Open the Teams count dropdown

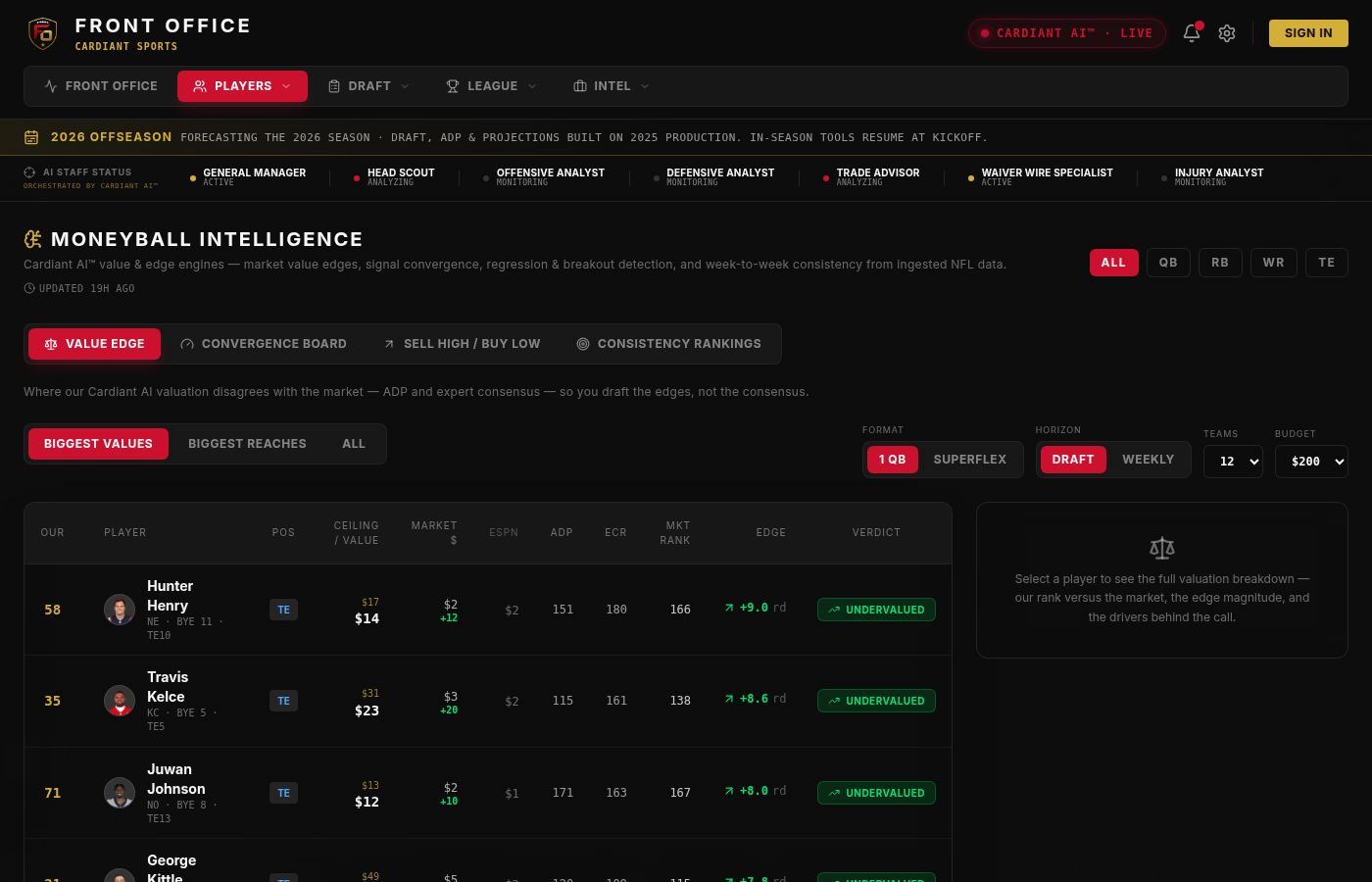[x=1233, y=462]
